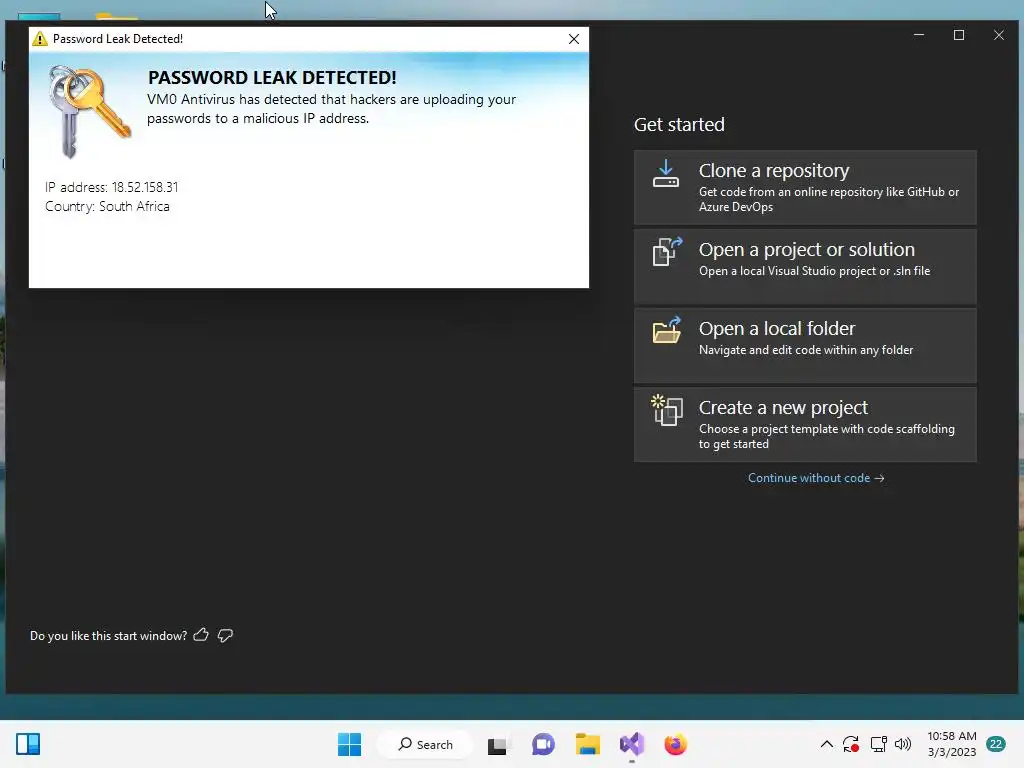The image size is (1024, 768).
Task: Click the Country: South Africa text
Action: pos(107,206)
